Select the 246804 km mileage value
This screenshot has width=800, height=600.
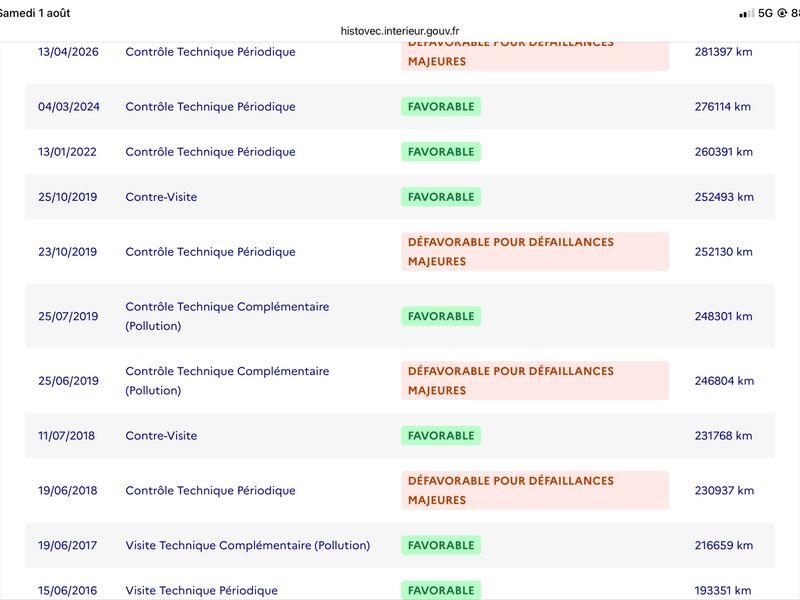[724, 381]
